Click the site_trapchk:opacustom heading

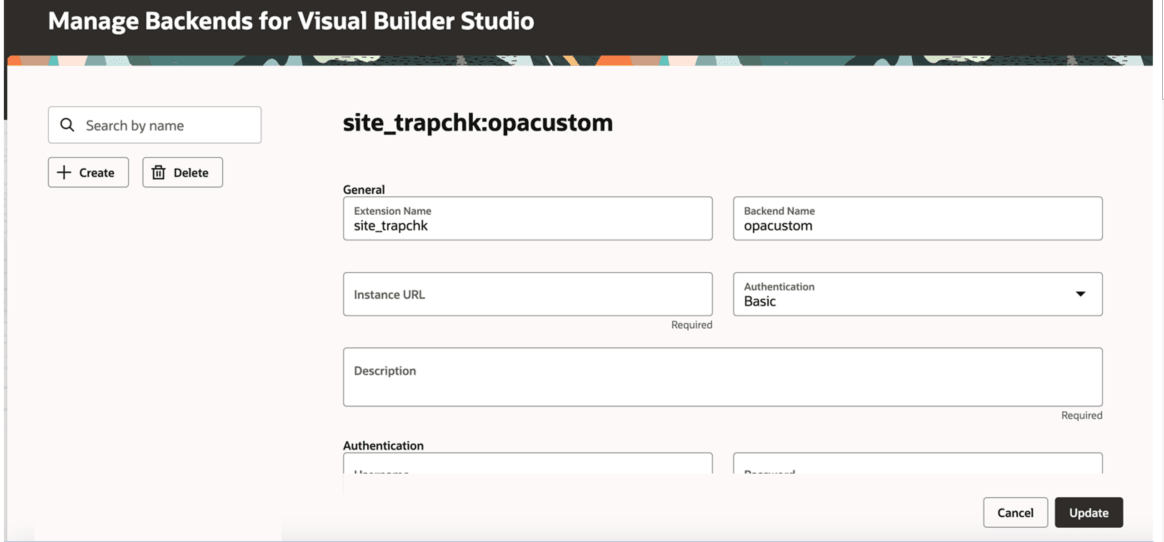point(478,123)
